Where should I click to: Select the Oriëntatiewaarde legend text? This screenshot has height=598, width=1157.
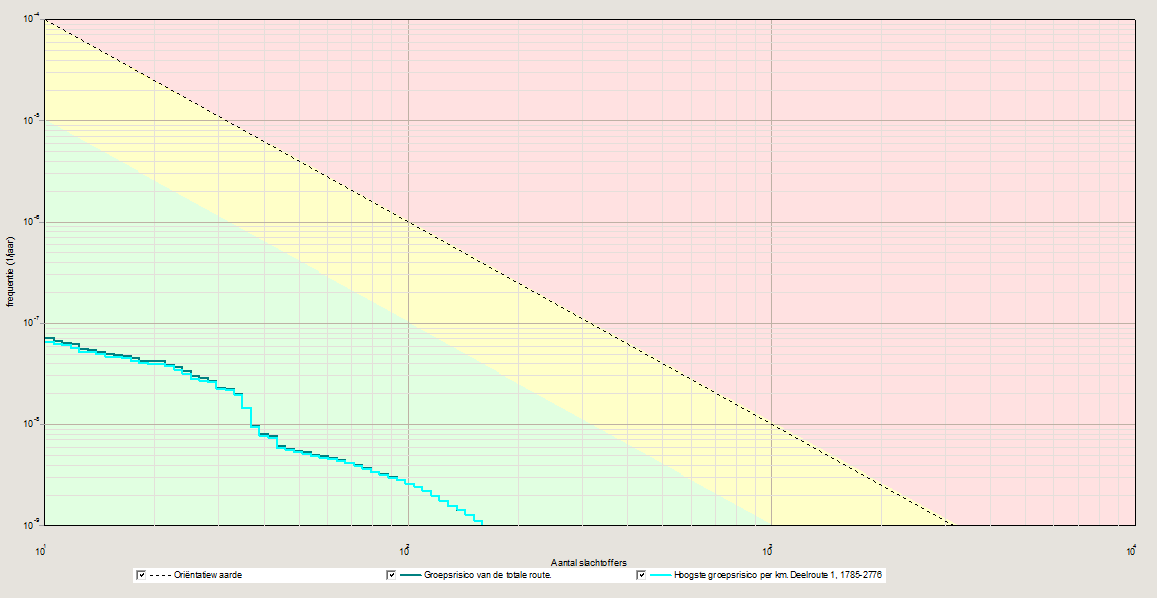(x=208, y=575)
